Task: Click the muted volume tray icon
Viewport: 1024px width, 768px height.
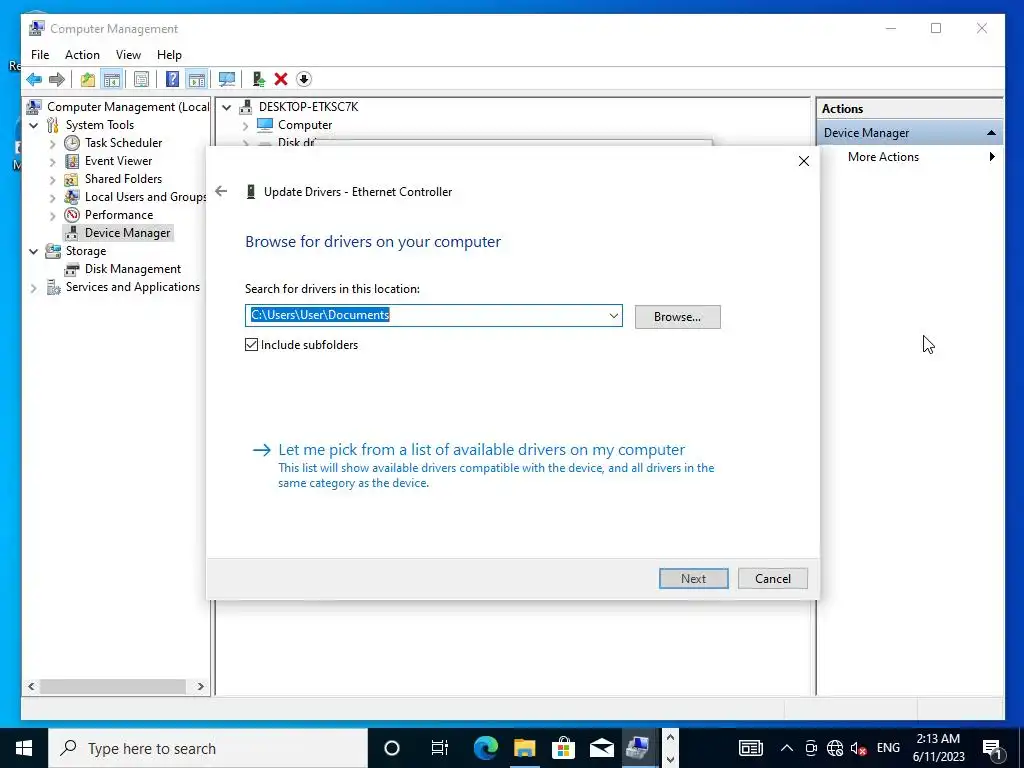Action: pyautogui.click(x=859, y=748)
